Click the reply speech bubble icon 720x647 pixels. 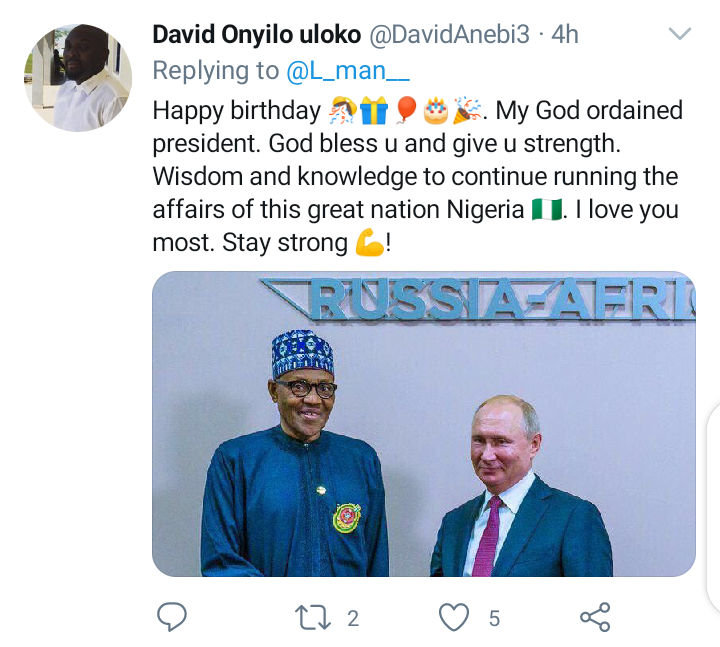(x=173, y=617)
